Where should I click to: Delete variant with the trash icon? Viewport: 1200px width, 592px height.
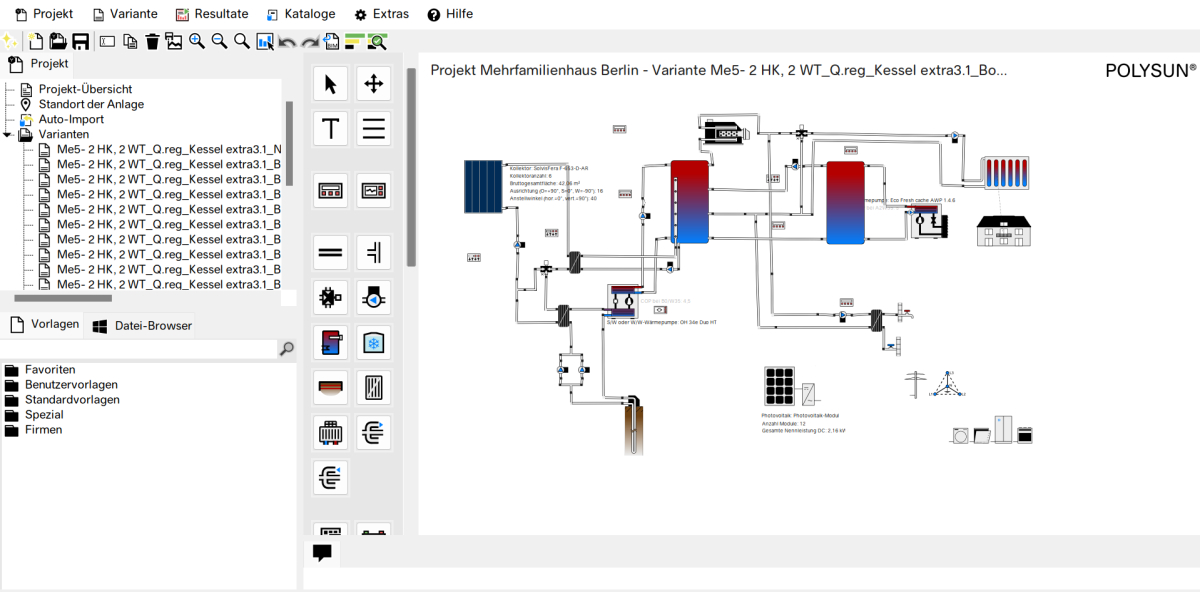pyautogui.click(x=152, y=41)
